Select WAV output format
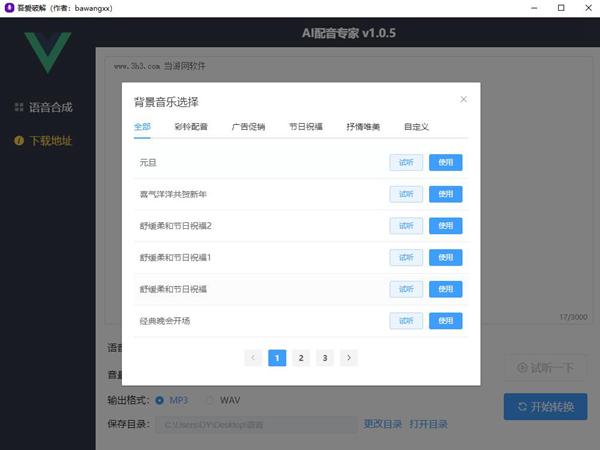This screenshot has width=600, height=450. tap(210, 400)
